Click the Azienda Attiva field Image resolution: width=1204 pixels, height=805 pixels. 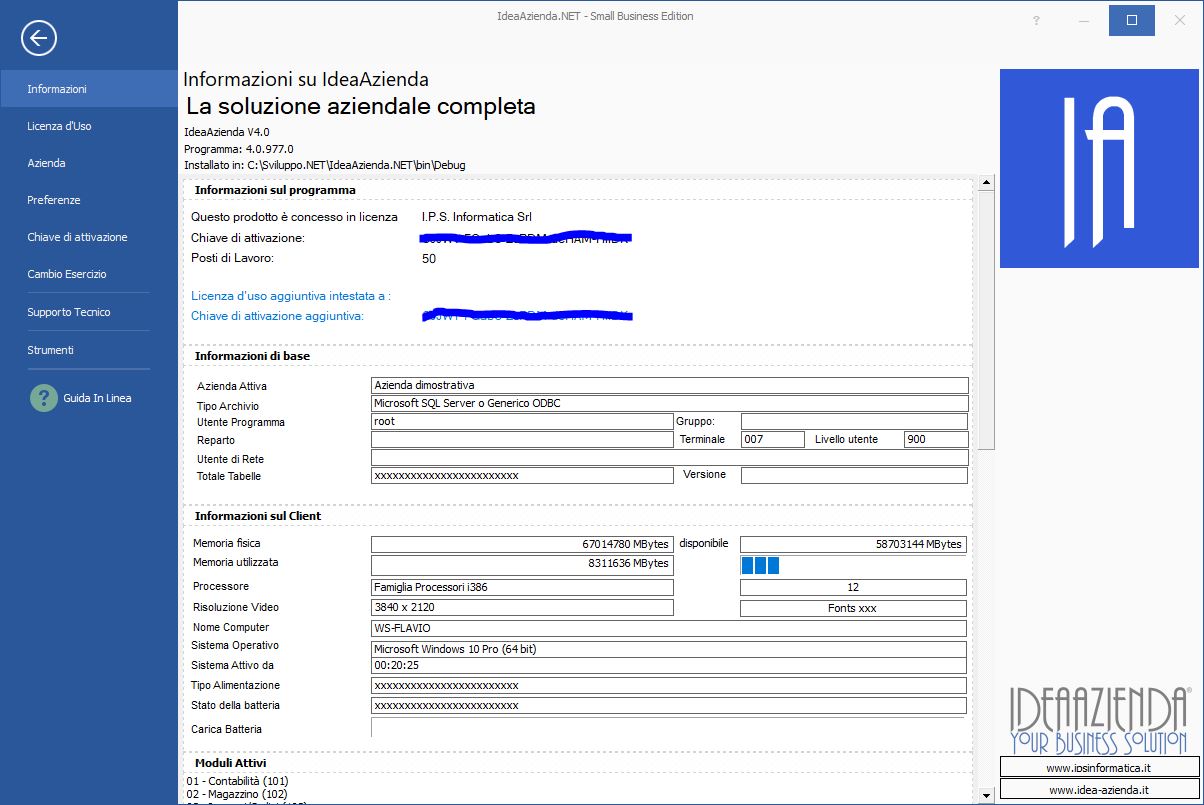coord(670,385)
